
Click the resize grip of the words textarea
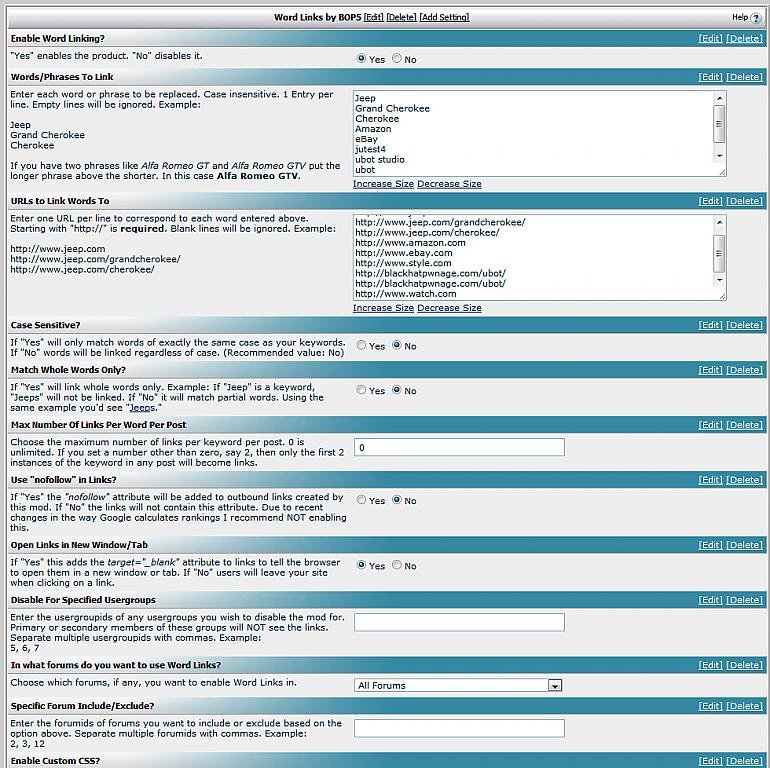tap(722, 172)
